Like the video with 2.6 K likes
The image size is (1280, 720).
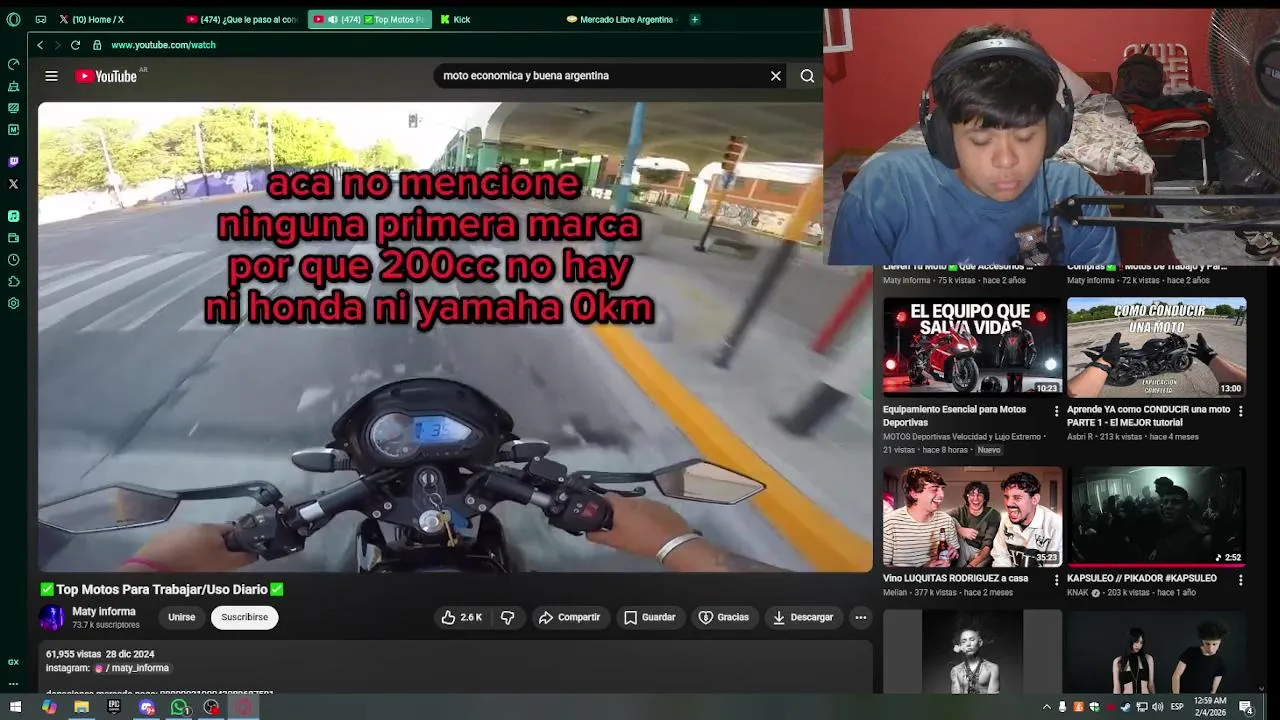(x=462, y=618)
